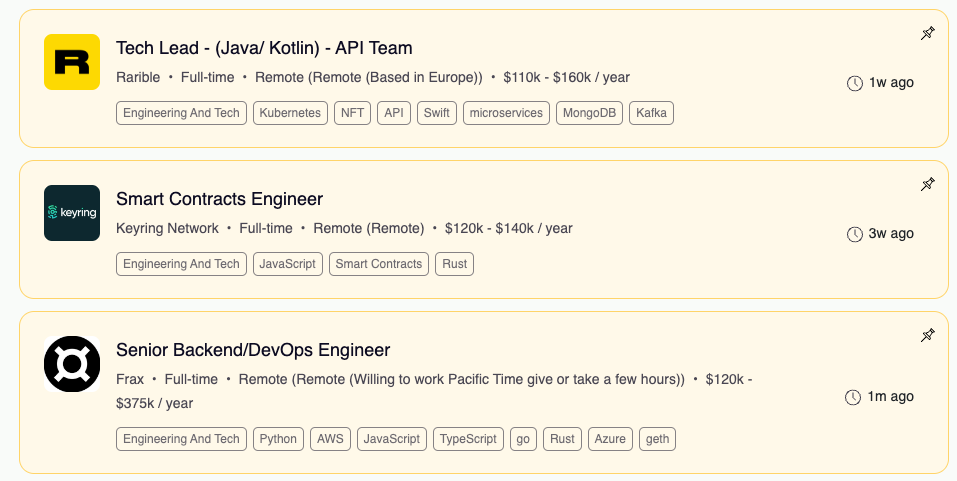Click the clock icon beside 3w ago
957x481 pixels.
(x=854, y=234)
